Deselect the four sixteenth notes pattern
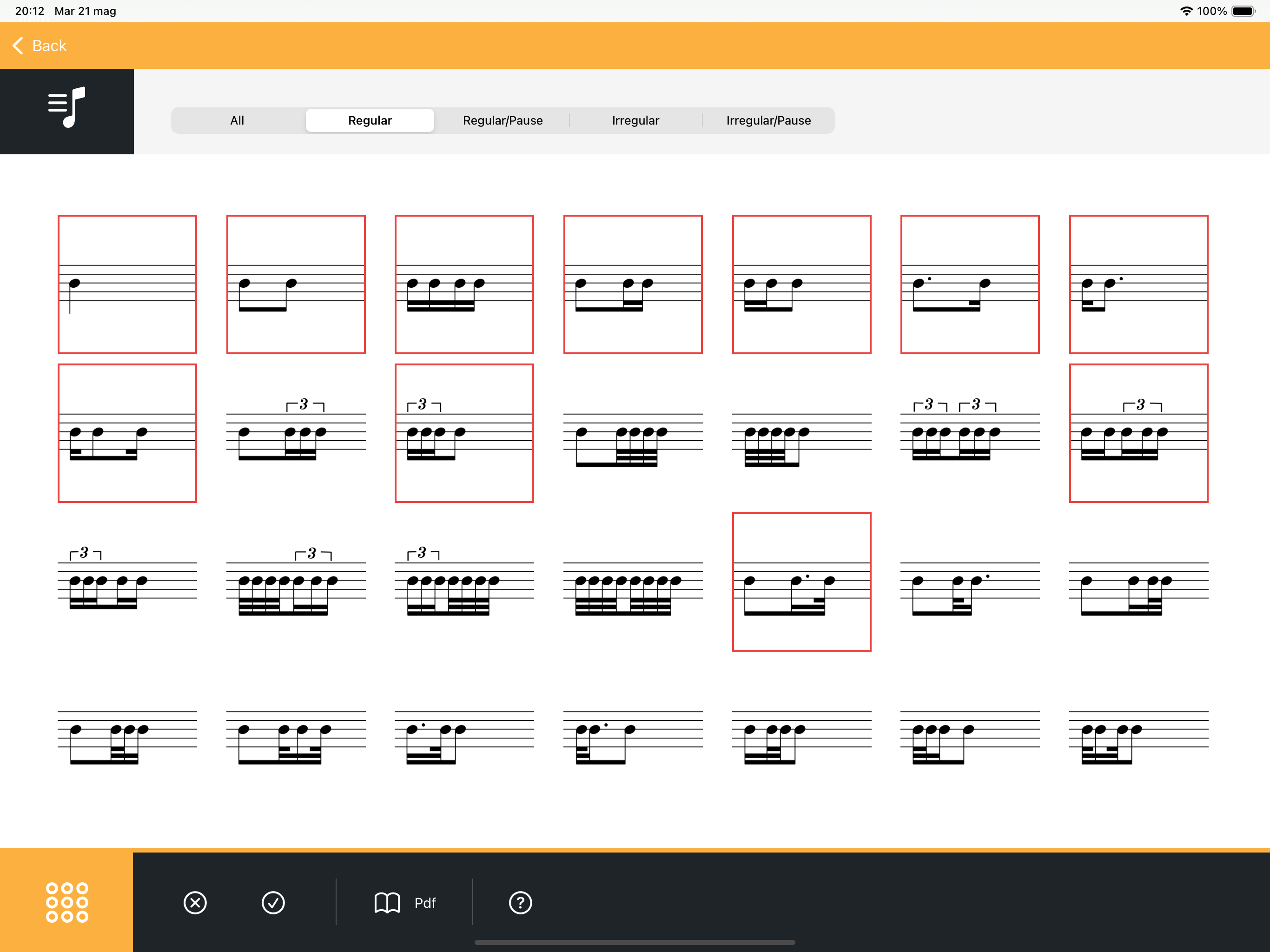 (464, 284)
